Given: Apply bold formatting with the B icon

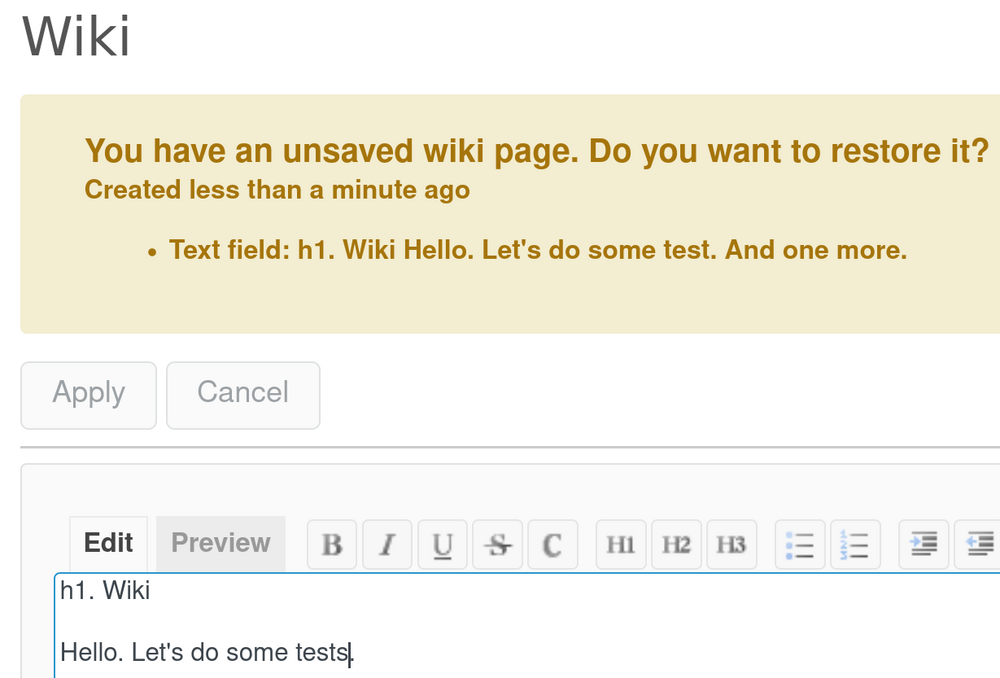Looking at the screenshot, I should (x=331, y=543).
